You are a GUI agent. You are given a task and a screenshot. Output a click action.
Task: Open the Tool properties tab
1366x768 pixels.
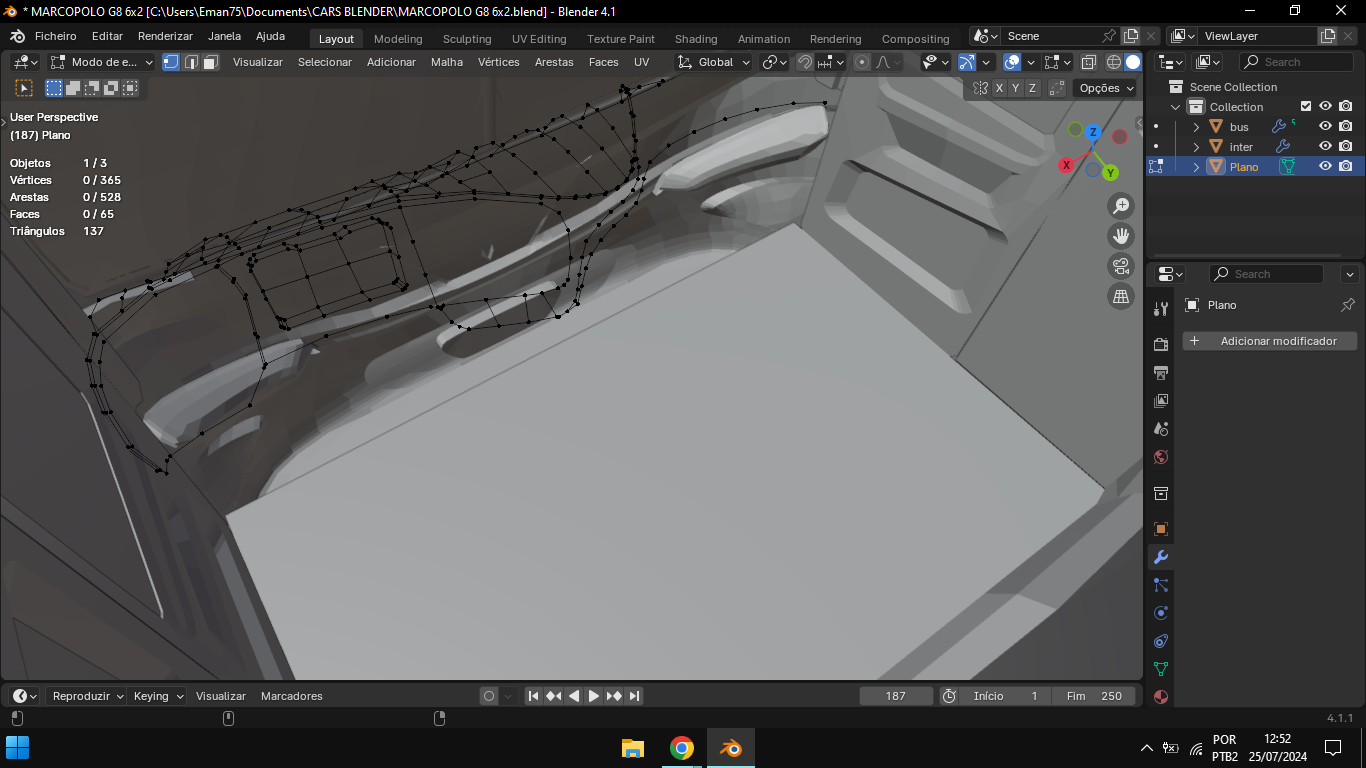[1161, 309]
